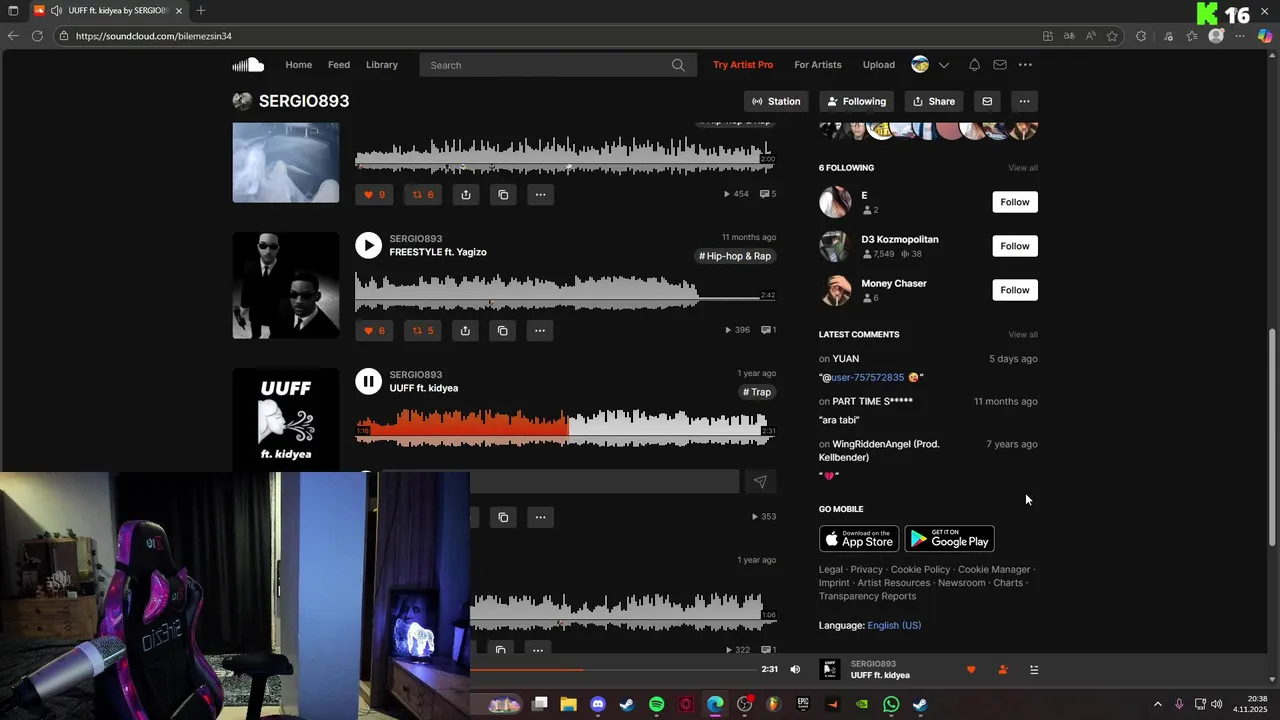Open Epic Games from the taskbar

tap(803, 704)
